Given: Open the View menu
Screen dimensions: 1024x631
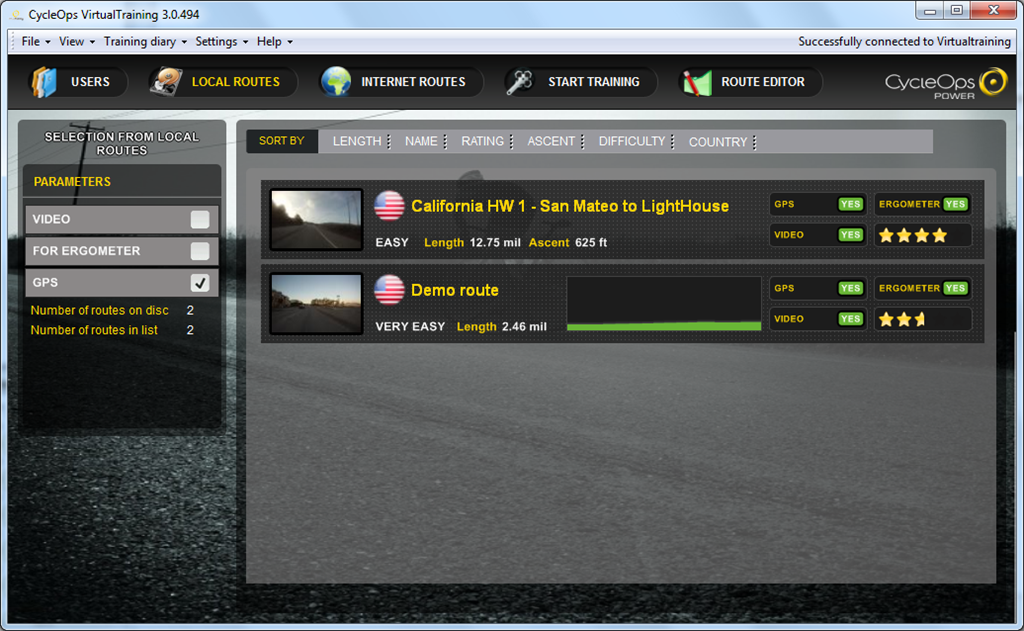Looking at the screenshot, I should click(76, 41).
